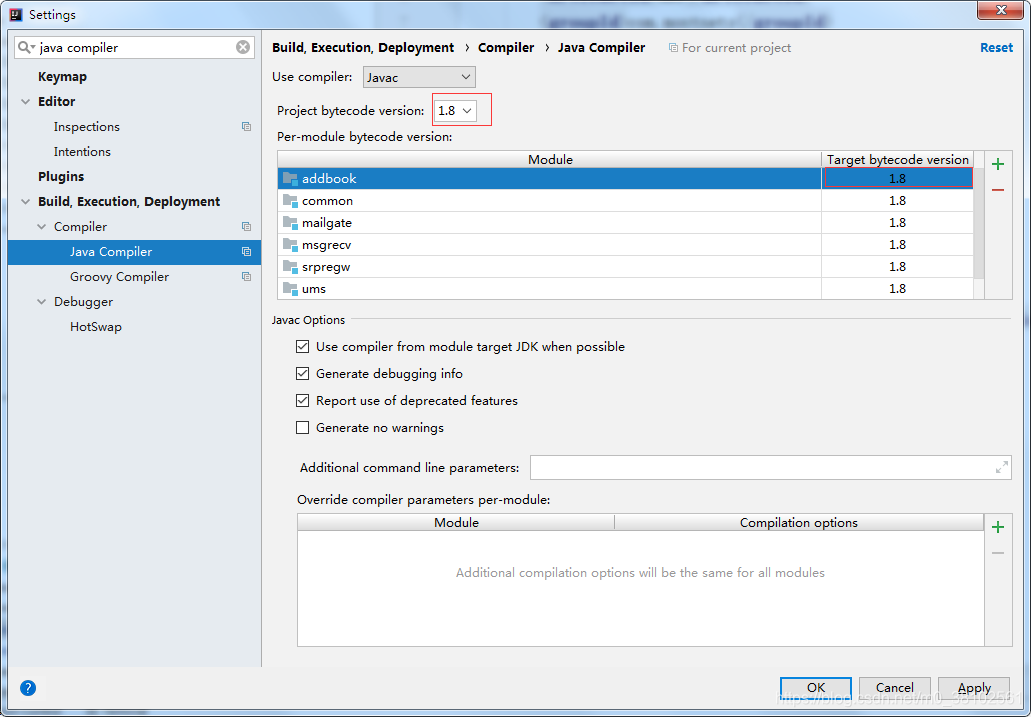
Task: Click Target bytecode version column header
Action: point(898,159)
